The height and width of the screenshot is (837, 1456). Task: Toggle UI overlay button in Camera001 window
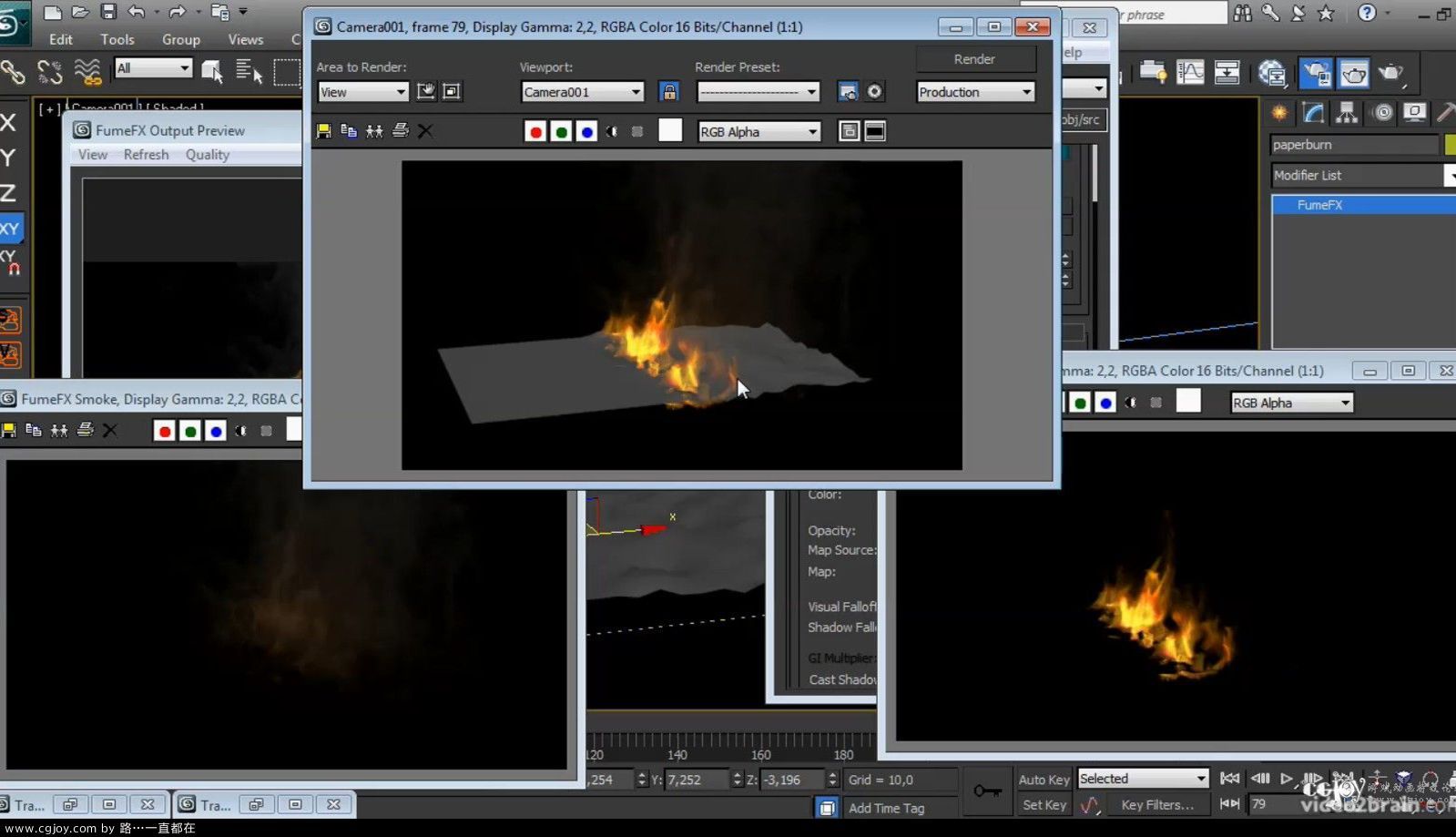(849, 132)
